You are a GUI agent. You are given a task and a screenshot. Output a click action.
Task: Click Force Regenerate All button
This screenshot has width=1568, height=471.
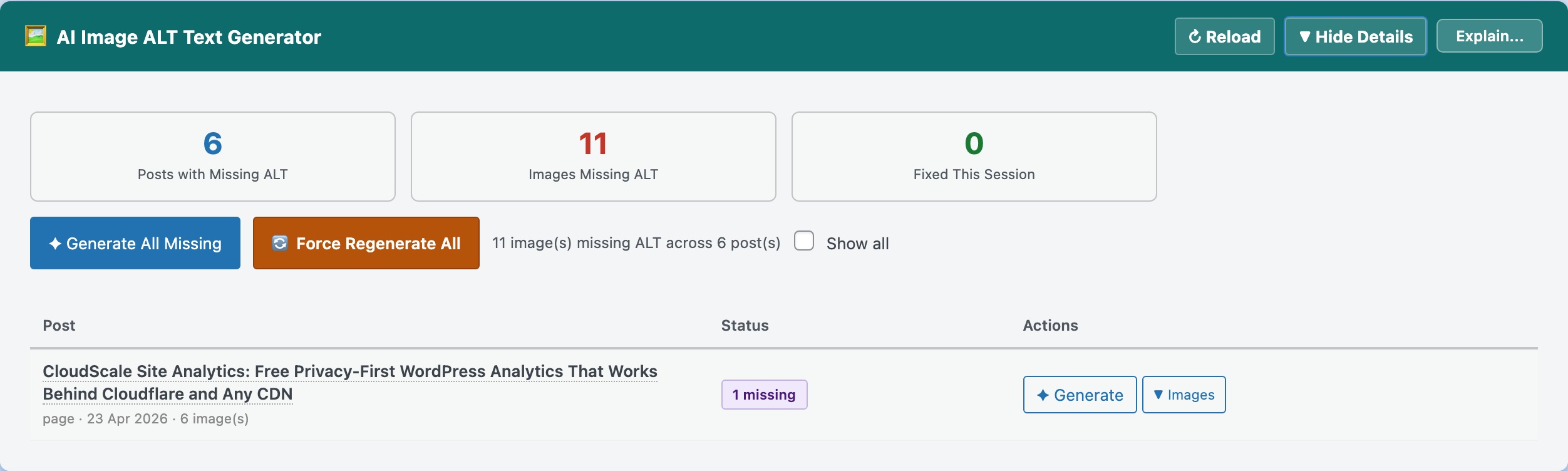366,243
